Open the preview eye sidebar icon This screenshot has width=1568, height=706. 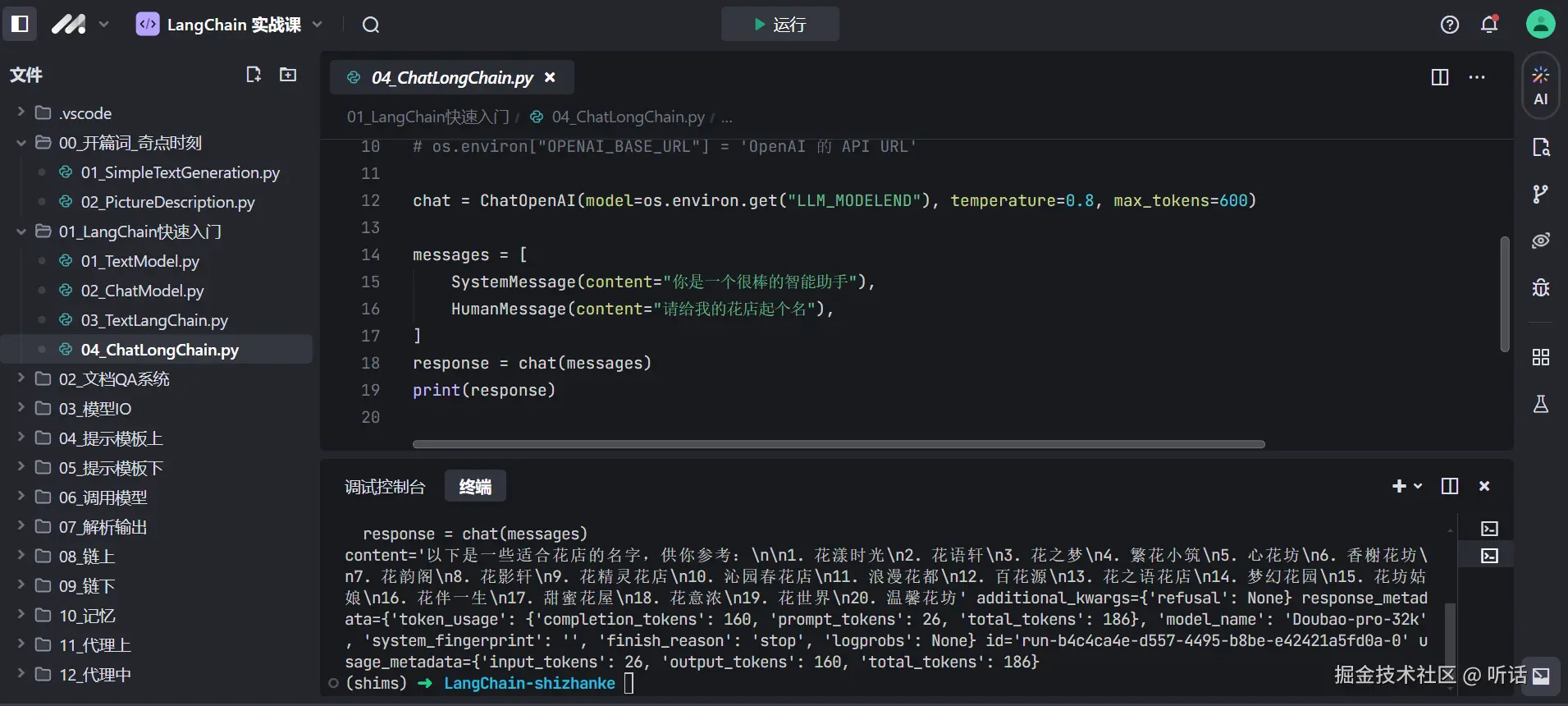tap(1541, 241)
